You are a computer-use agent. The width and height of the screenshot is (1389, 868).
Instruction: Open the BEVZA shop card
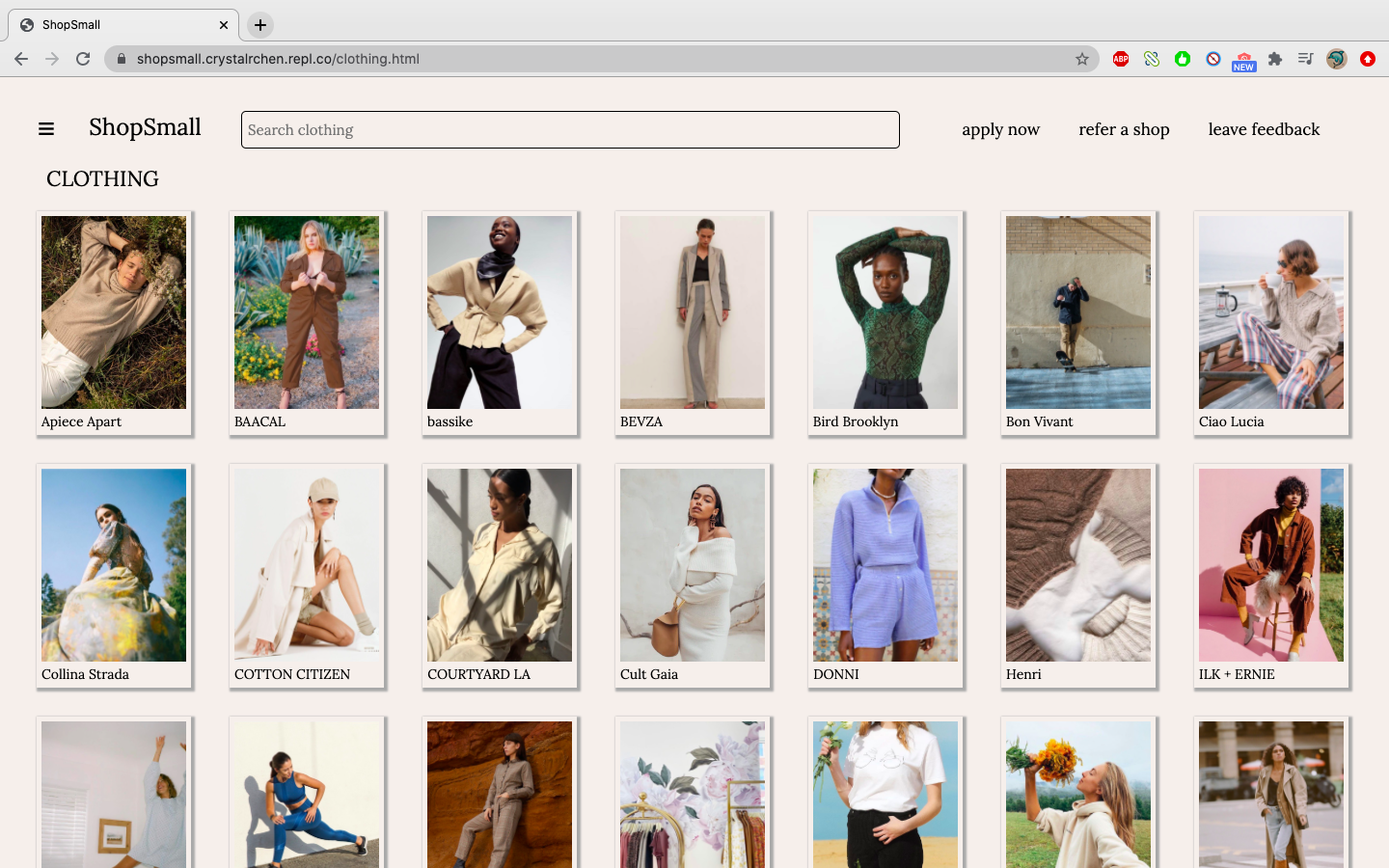click(693, 323)
